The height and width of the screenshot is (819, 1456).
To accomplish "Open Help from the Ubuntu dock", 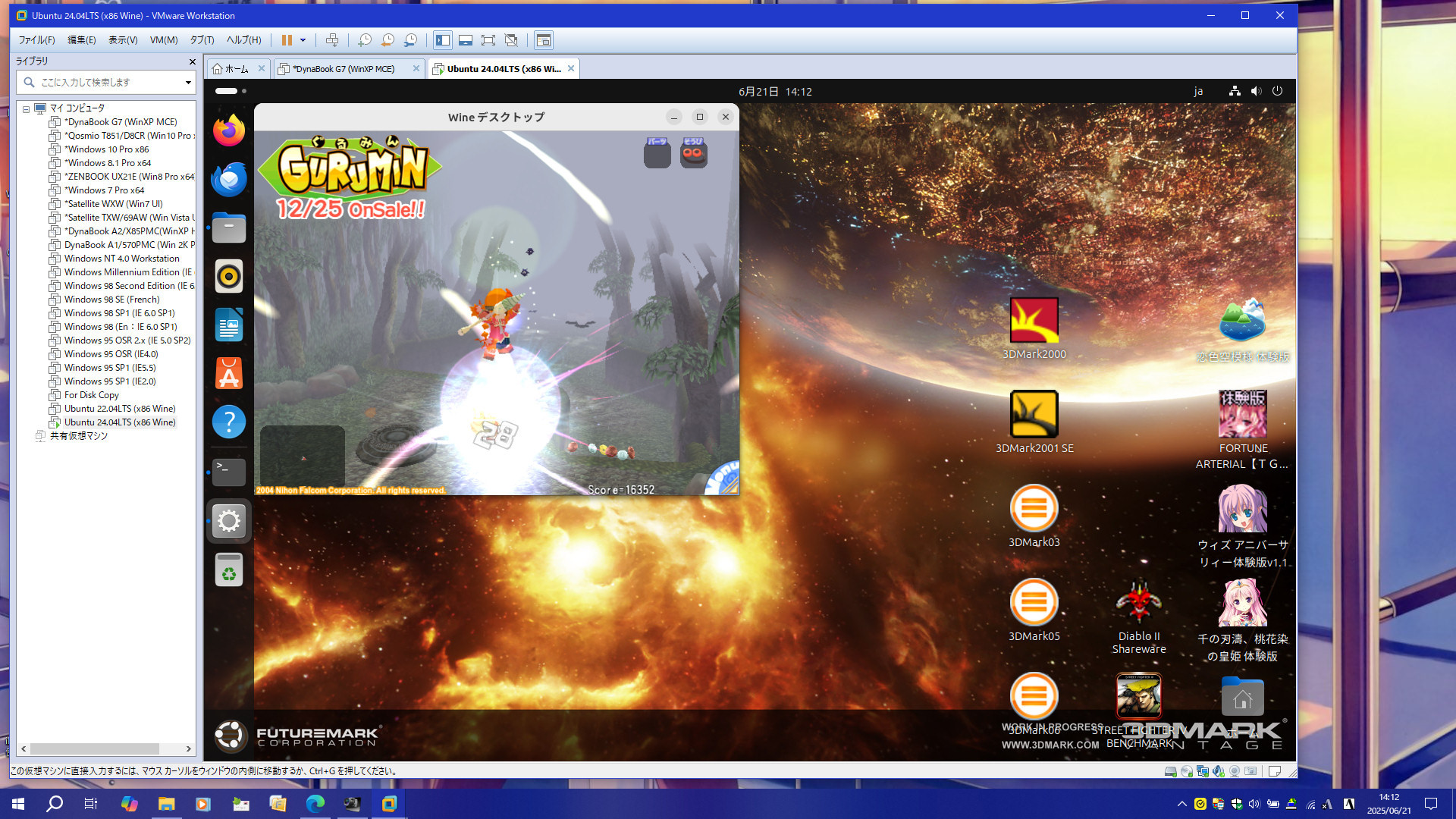I will 228,422.
